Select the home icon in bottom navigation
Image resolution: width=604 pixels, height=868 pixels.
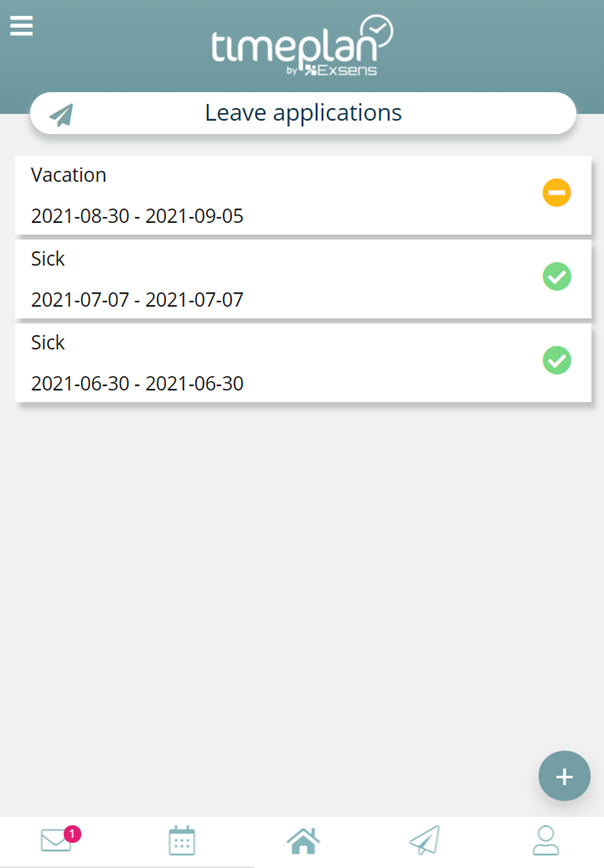[303, 840]
